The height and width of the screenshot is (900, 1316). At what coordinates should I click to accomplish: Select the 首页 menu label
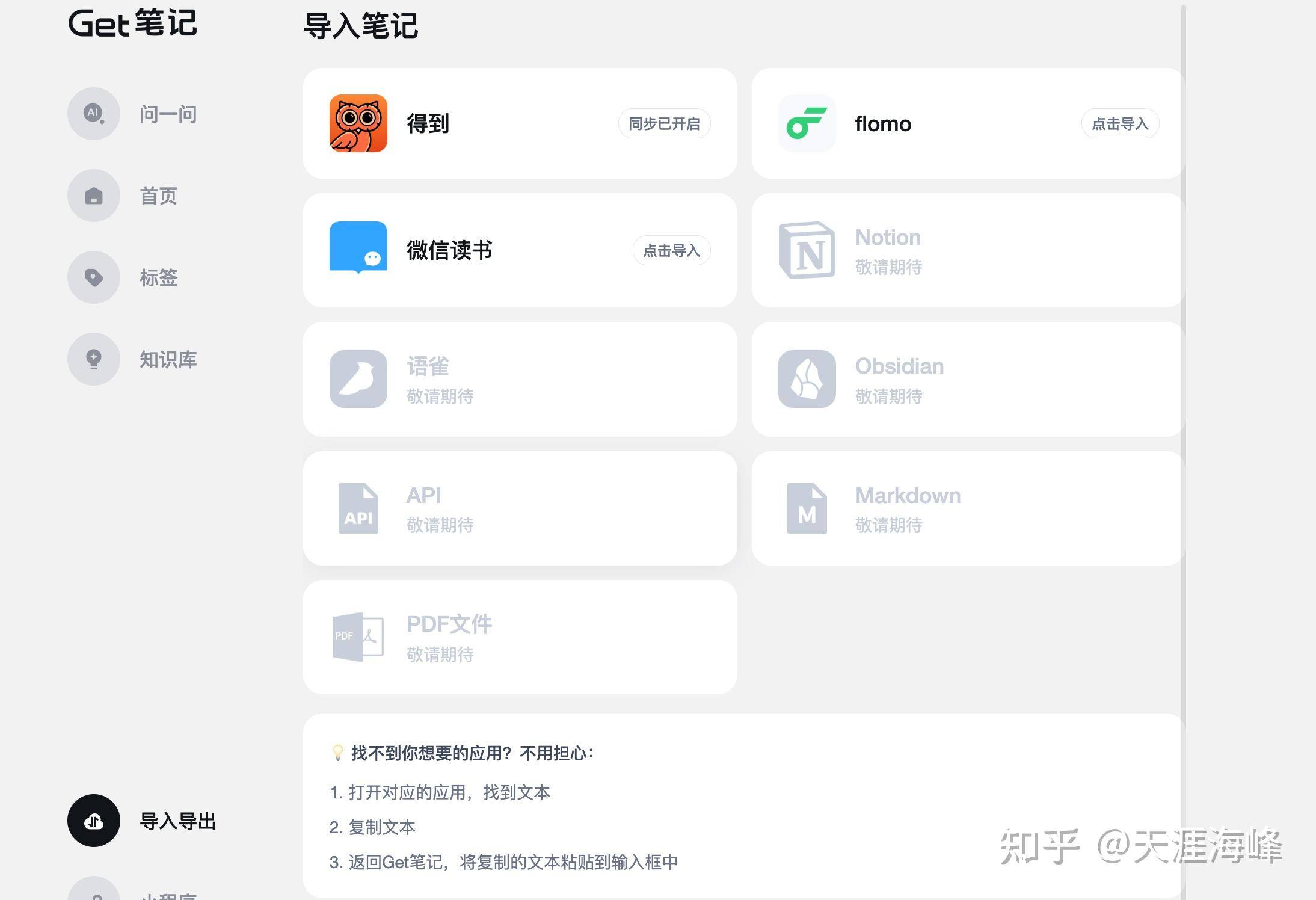tap(159, 196)
